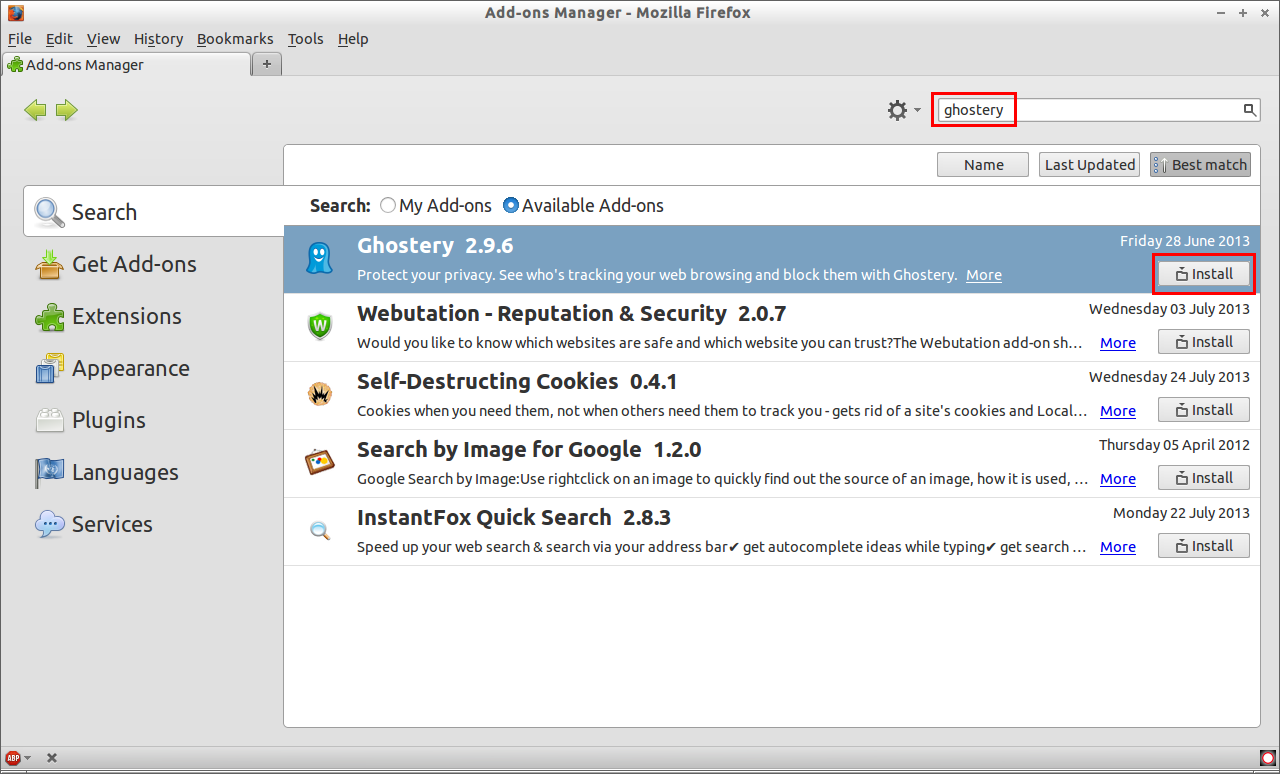Open the Get Add-ons category

point(154,264)
